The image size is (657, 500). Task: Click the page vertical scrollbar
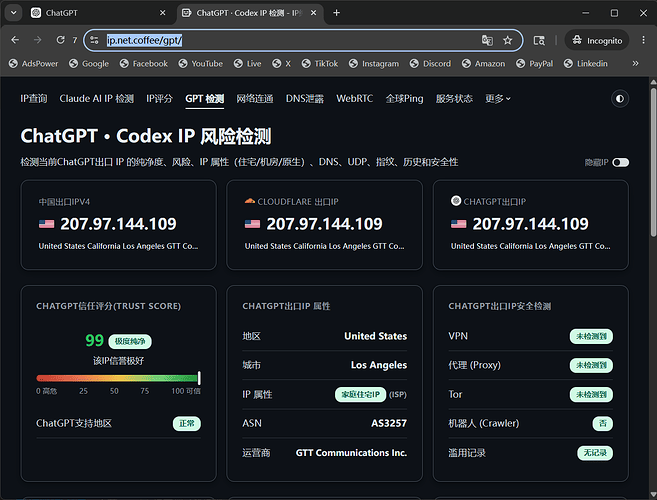pos(653,161)
